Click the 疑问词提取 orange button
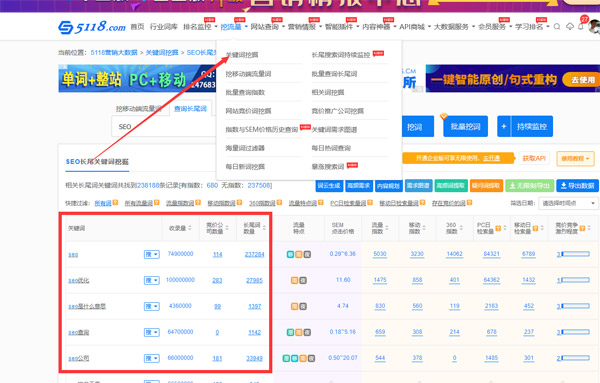The width and height of the screenshot is (600, 383). point(486,186)
